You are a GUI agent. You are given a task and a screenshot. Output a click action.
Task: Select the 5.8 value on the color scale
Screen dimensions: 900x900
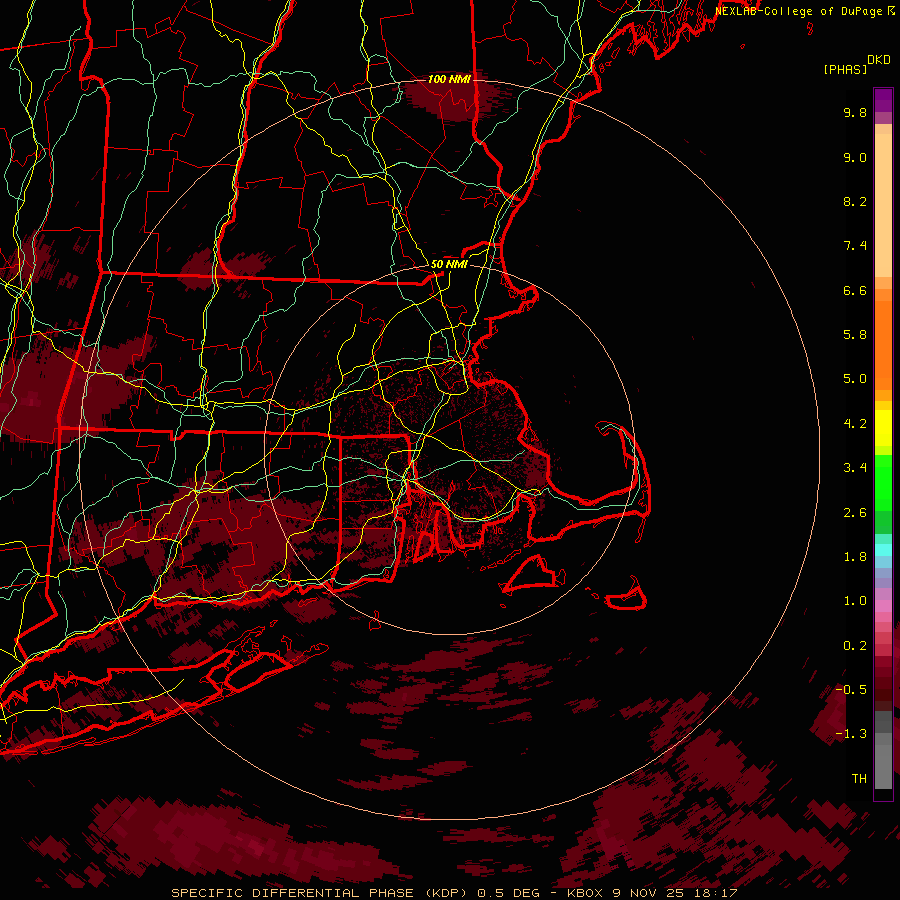(855, 335)
